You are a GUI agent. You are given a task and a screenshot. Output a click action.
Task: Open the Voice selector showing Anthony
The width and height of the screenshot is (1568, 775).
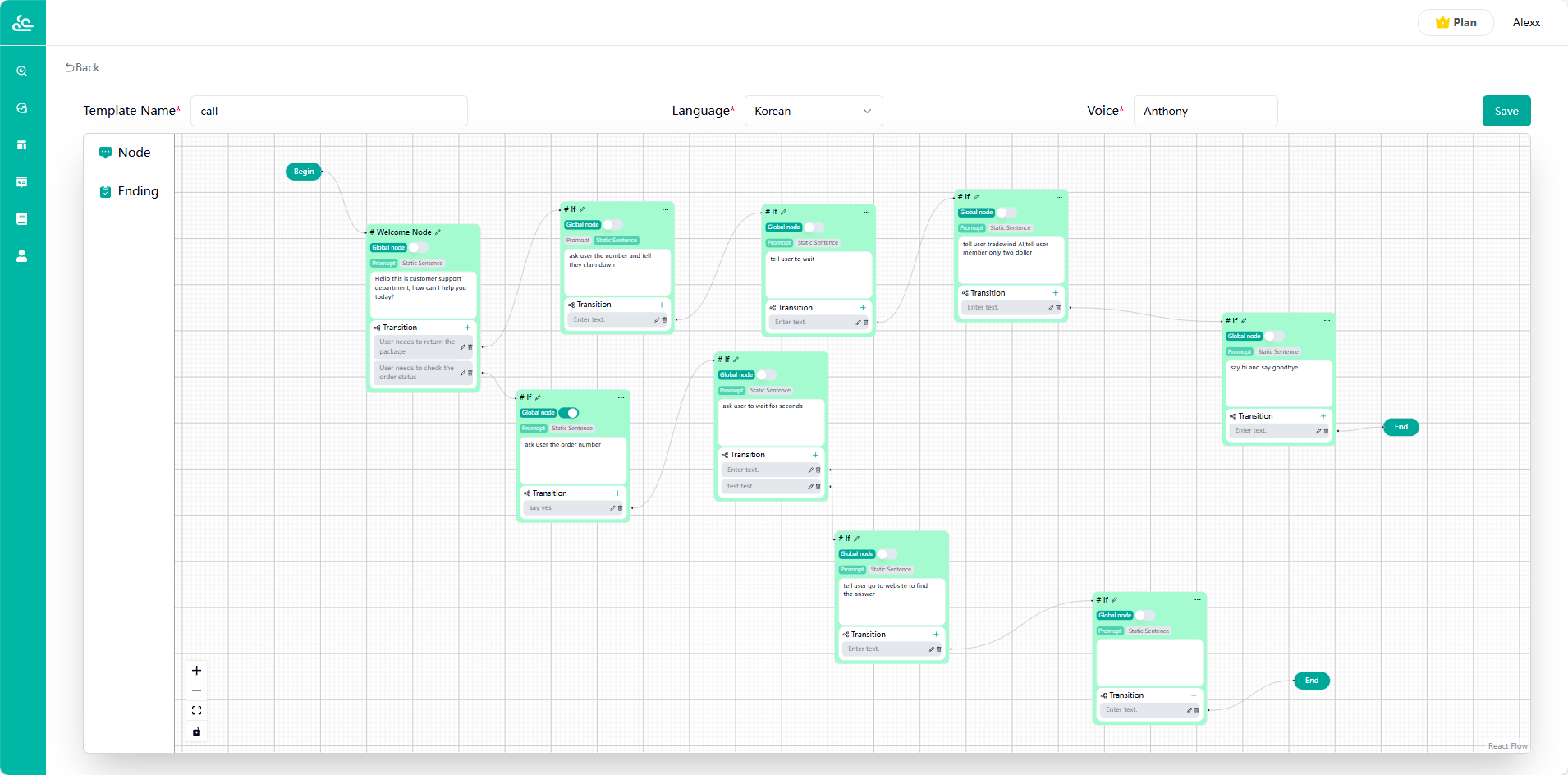[1204, 112]
